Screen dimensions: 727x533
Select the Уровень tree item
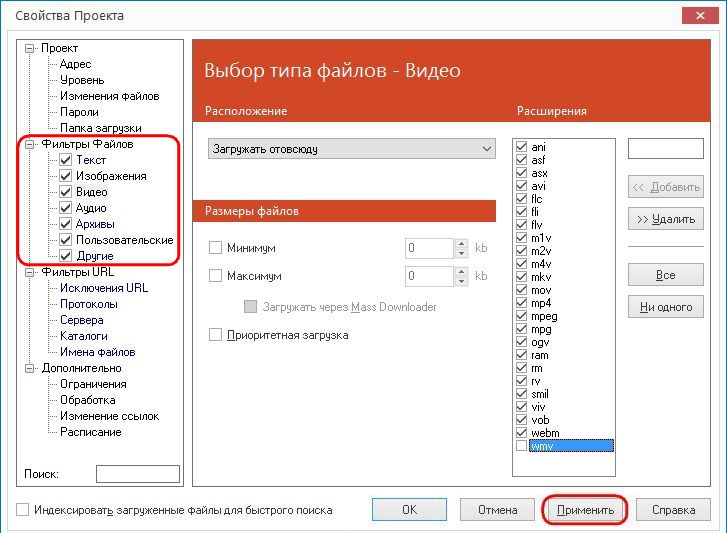point(82,80)
